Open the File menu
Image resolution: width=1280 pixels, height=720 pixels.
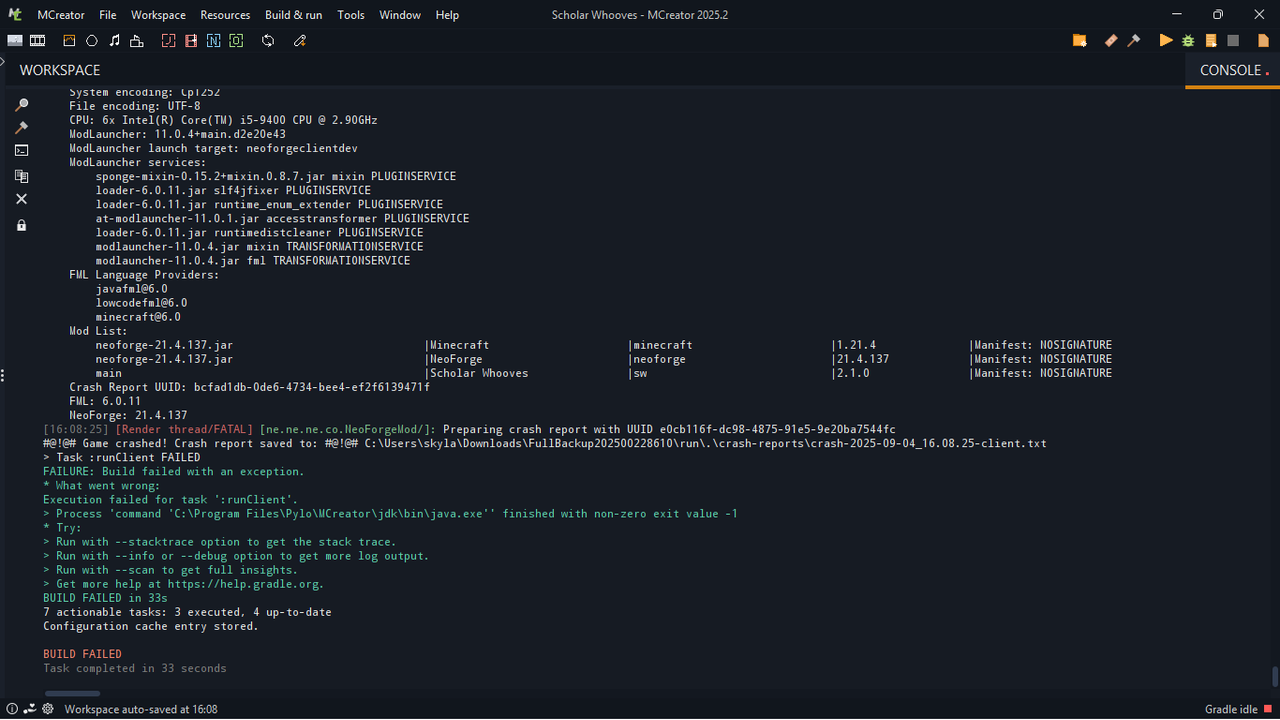pos(108,15)
